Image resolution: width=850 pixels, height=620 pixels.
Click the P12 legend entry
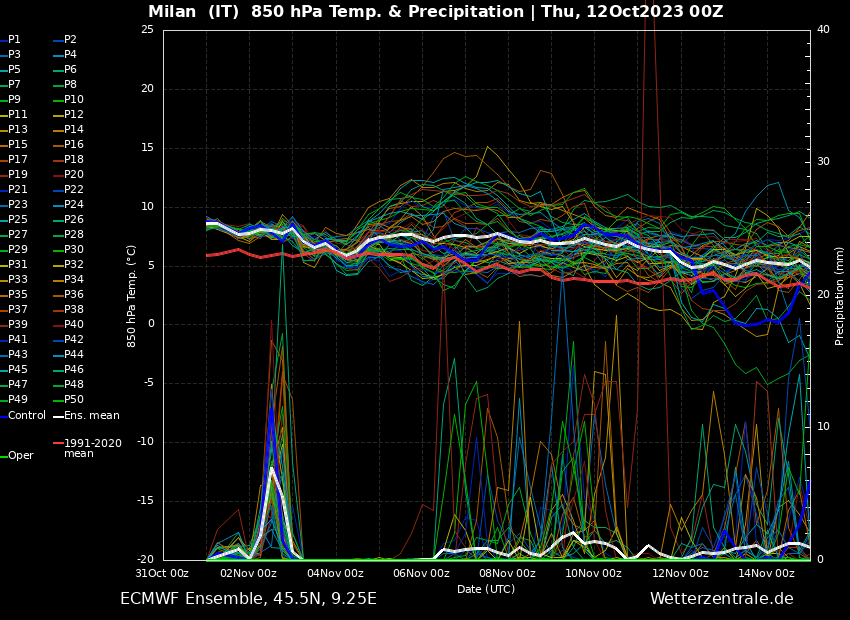(x=74, y=115)
